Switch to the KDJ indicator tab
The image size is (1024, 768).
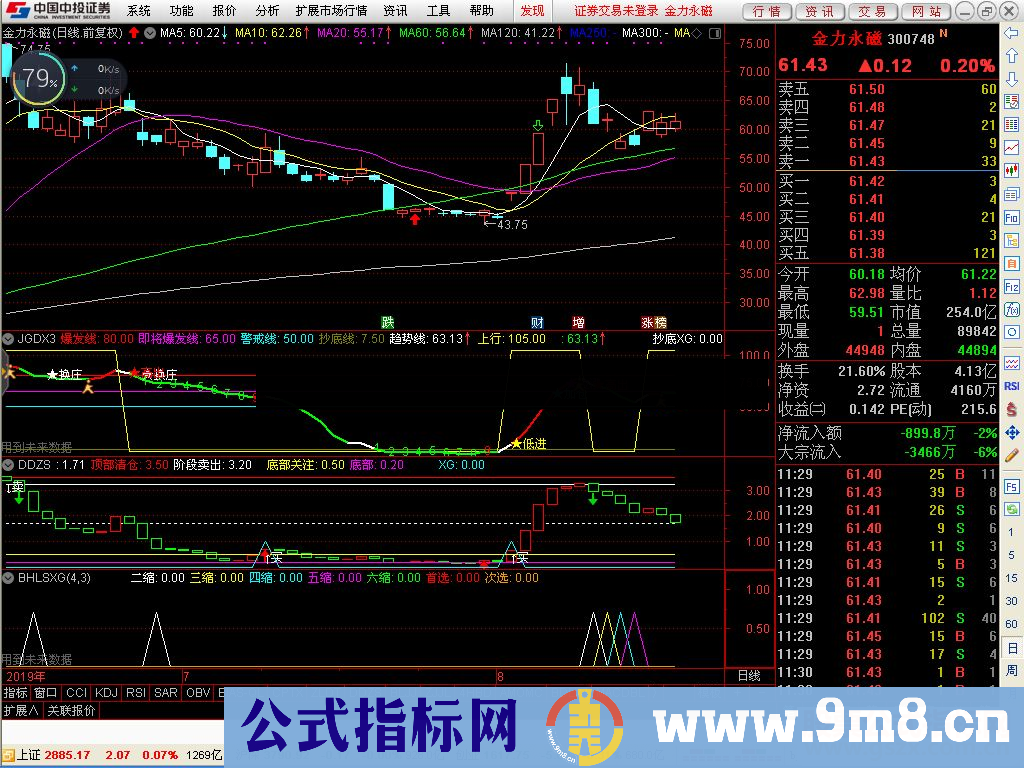coord(106,693)
